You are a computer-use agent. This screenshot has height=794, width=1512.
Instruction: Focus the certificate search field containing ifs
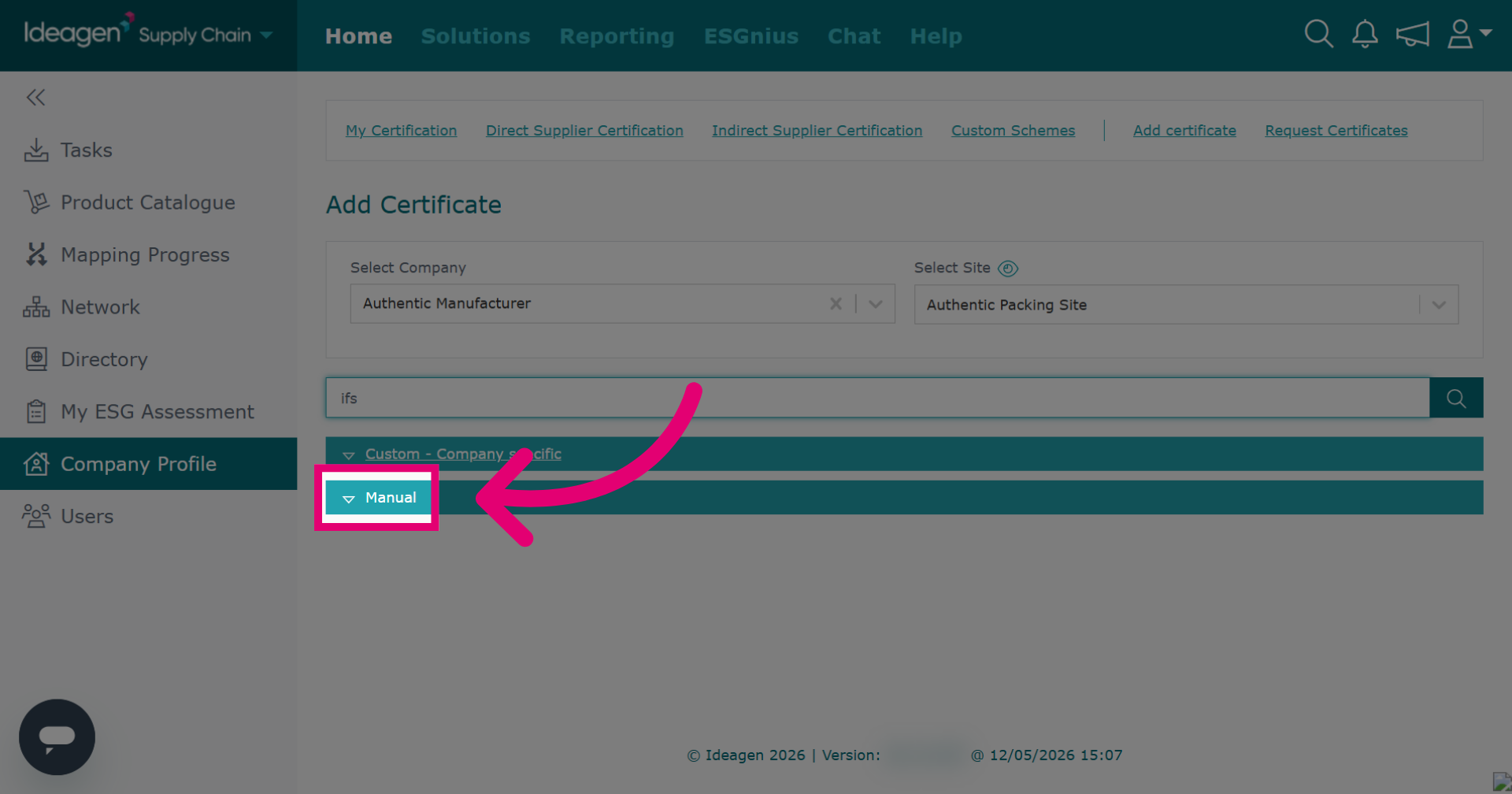[x=877, y=399]
